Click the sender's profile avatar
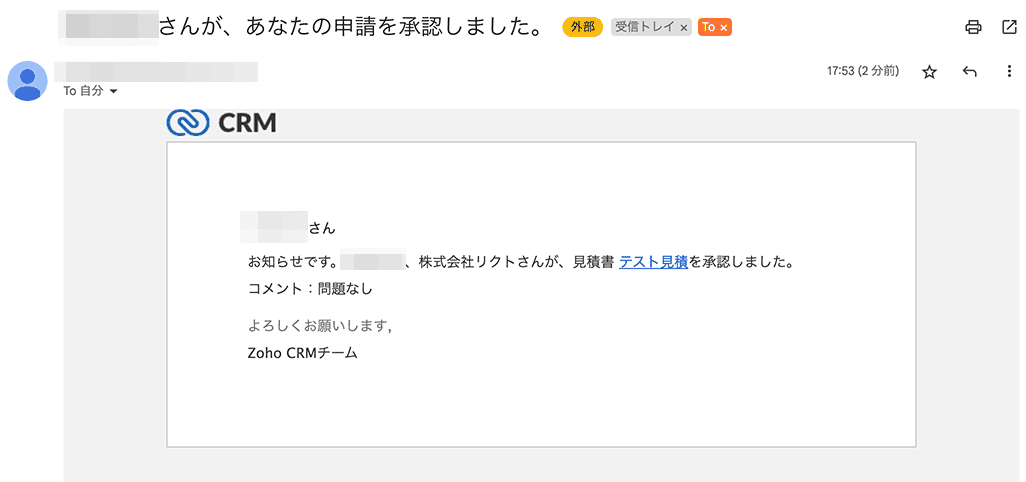The image size is (1026, 482). (27, 81)
